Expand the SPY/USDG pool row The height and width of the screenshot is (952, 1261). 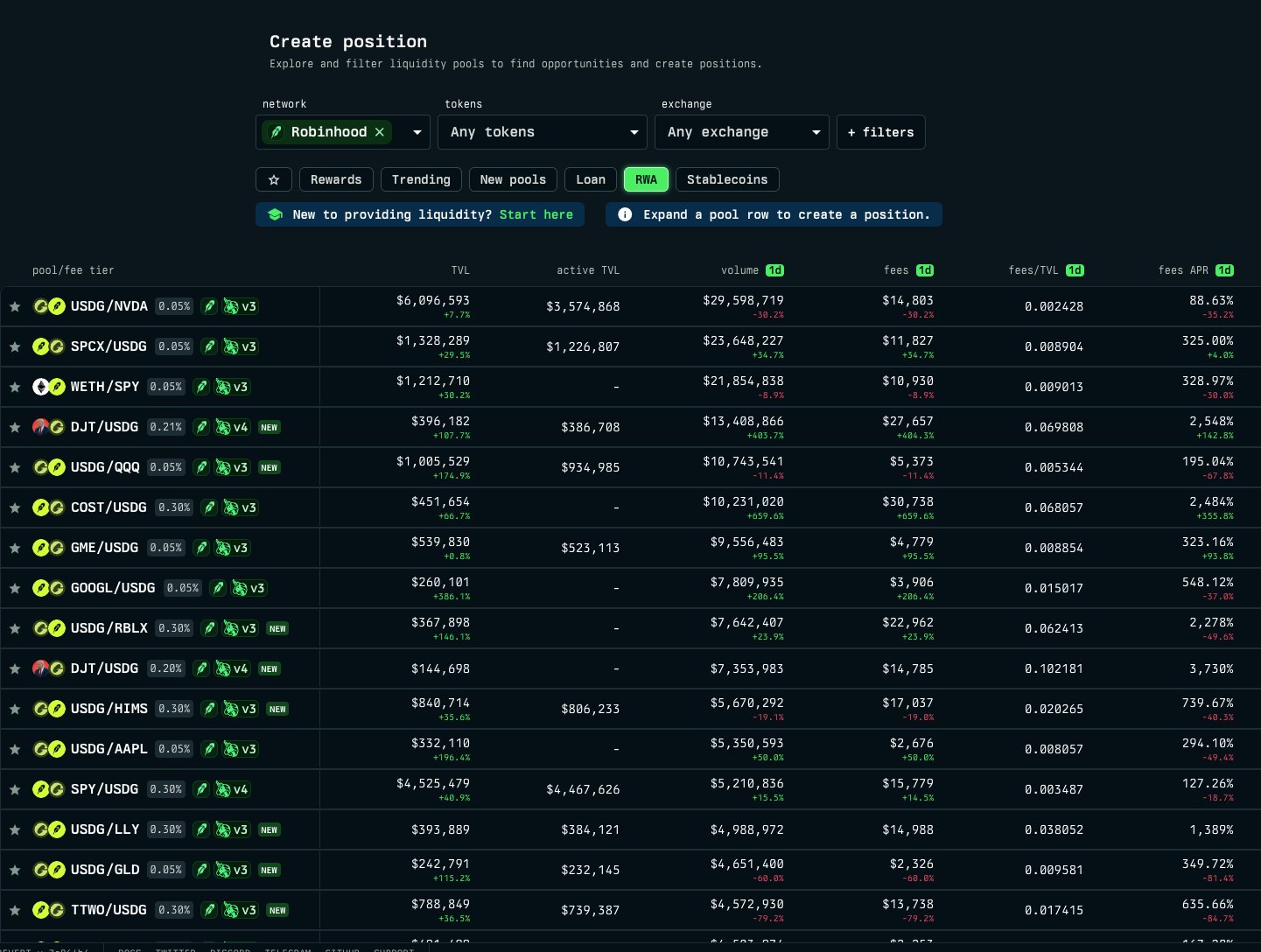(630, 789)
